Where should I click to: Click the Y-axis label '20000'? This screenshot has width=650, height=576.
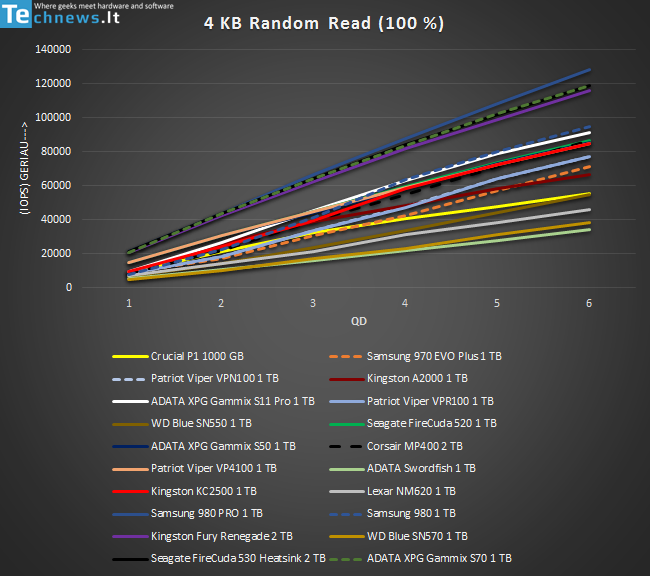tap(56, 253)
